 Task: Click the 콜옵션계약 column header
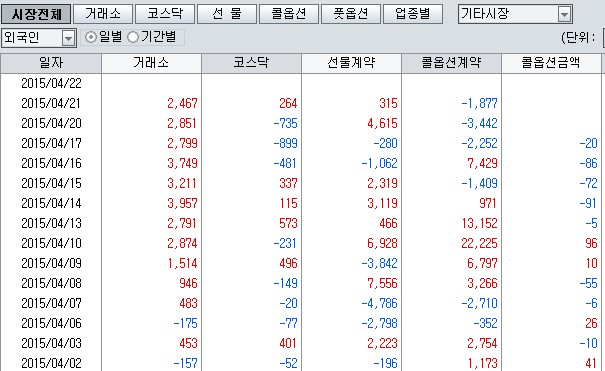(x=451, y=63)
